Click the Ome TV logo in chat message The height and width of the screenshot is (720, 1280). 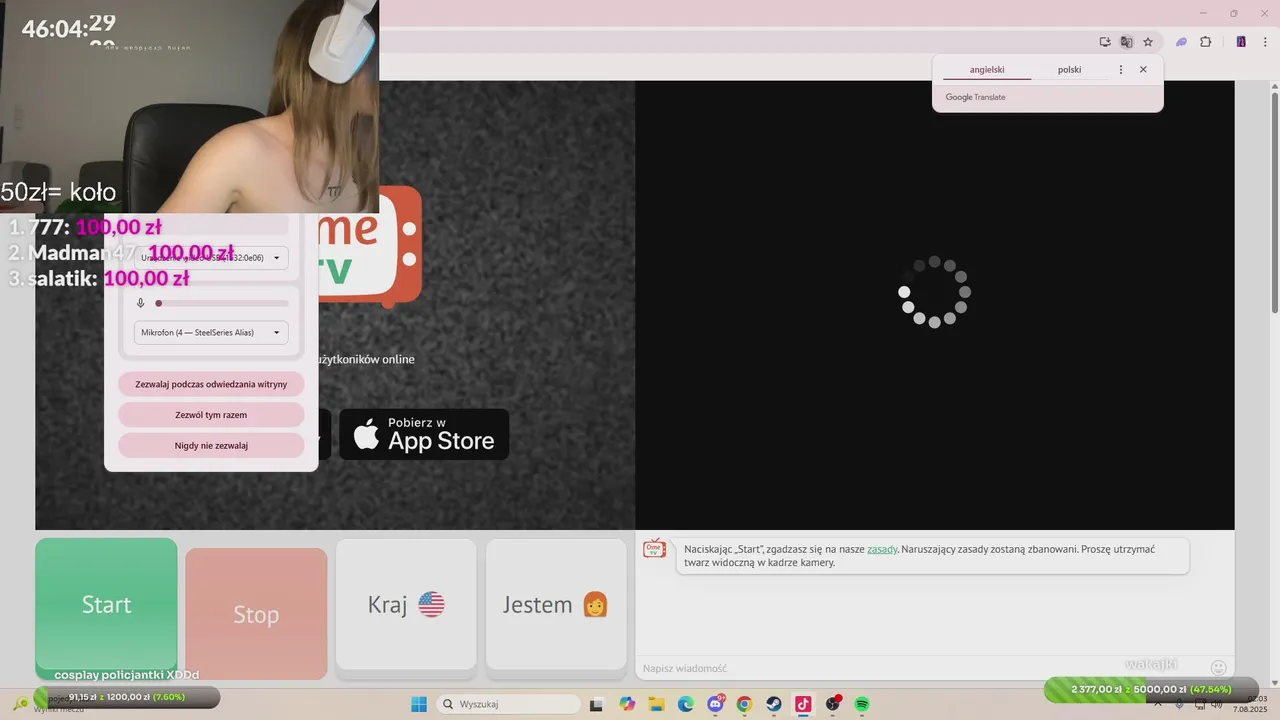(x=654, y=548)
